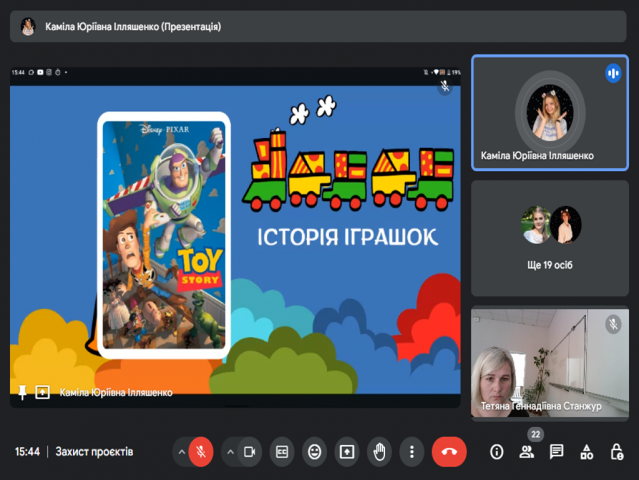This screenshot has width=639, height=480.
Task: Open meeting details info icon
Action: [x=496, y=451]
